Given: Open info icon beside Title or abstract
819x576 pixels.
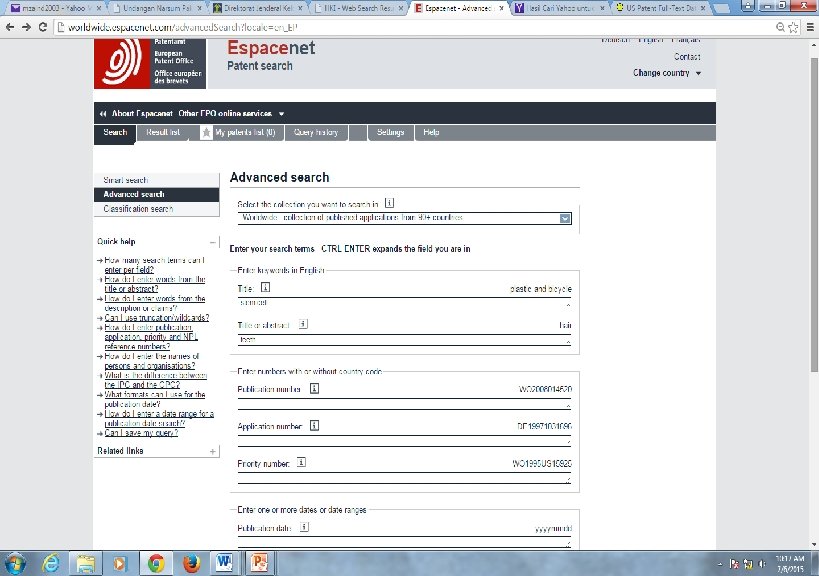Looking at the screenshot, I should point(303,324).
